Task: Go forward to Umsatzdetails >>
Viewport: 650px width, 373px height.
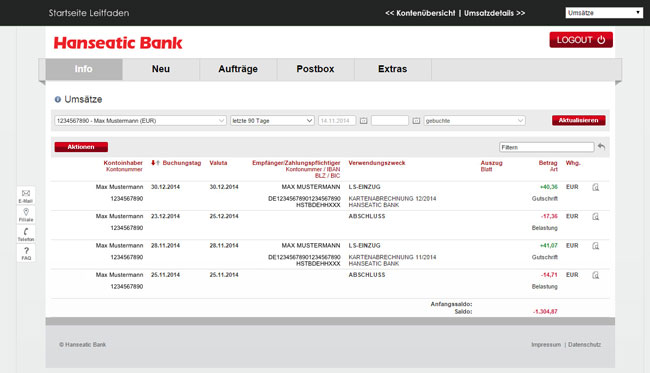Action: point(495,13)
